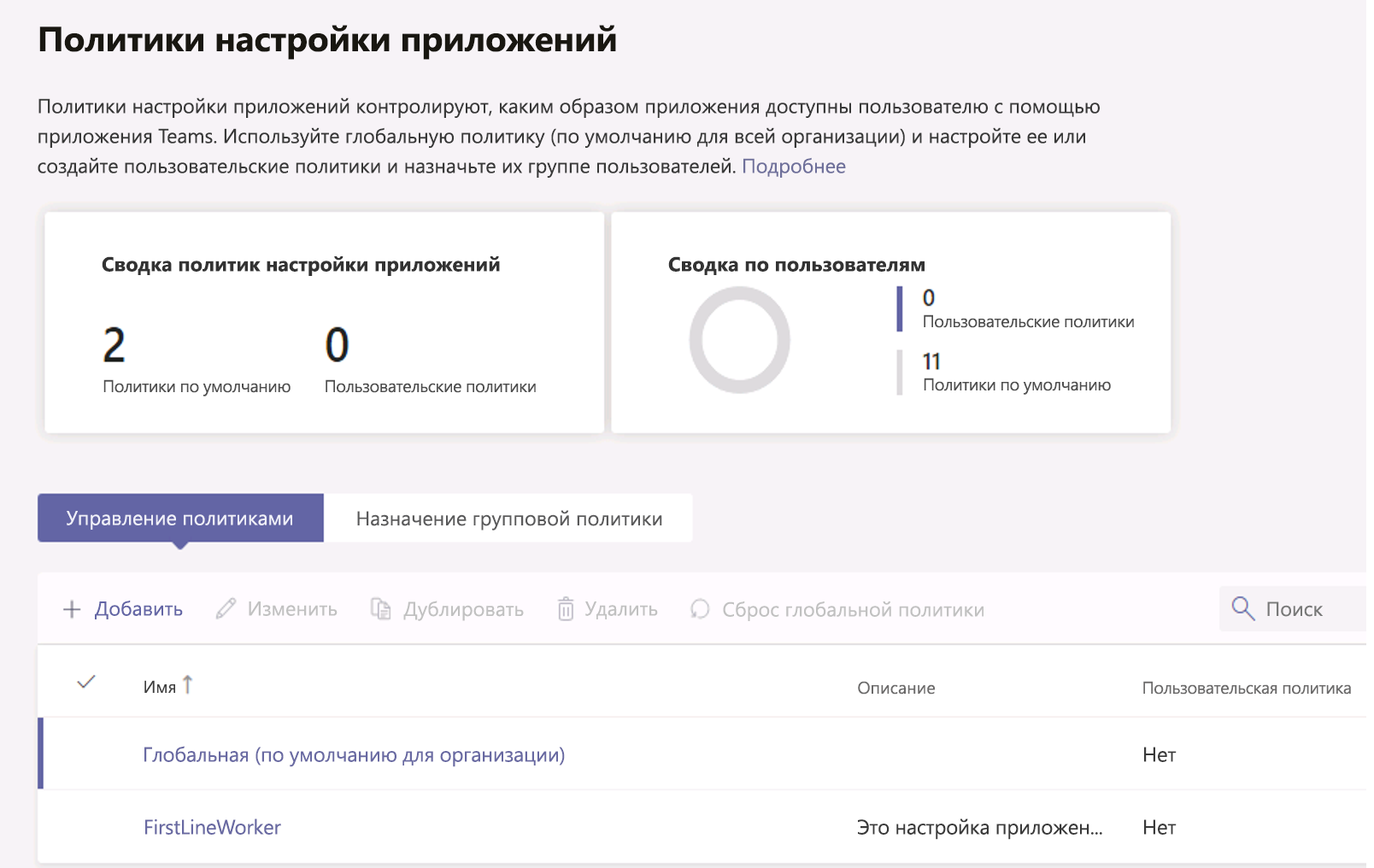The width and height of the screenshot is (1374, 868).
Task: Click the reset icon for Сброс глобальной политики
Action: tap(700, 608)
